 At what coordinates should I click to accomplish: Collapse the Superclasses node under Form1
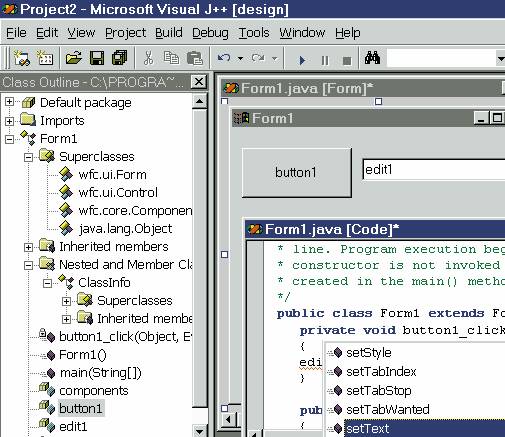(x=29, y=157)
